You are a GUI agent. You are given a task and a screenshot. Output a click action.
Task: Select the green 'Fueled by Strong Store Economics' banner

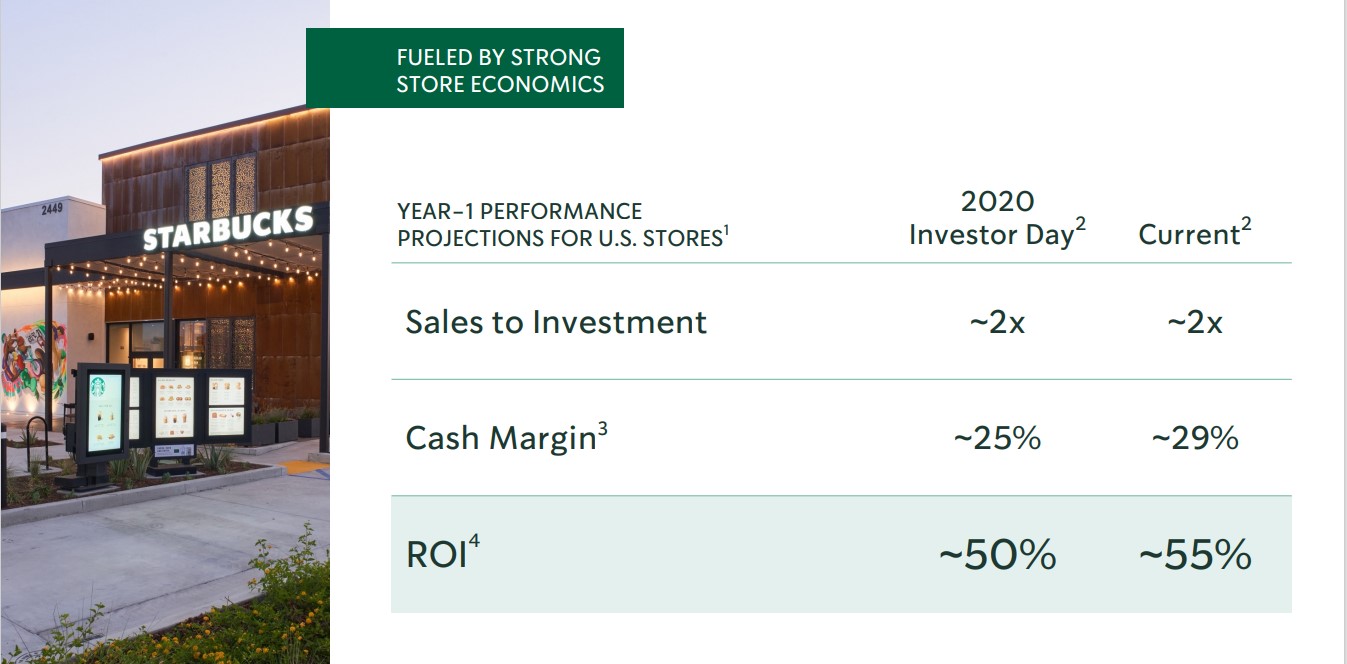(x=465, y=69)
